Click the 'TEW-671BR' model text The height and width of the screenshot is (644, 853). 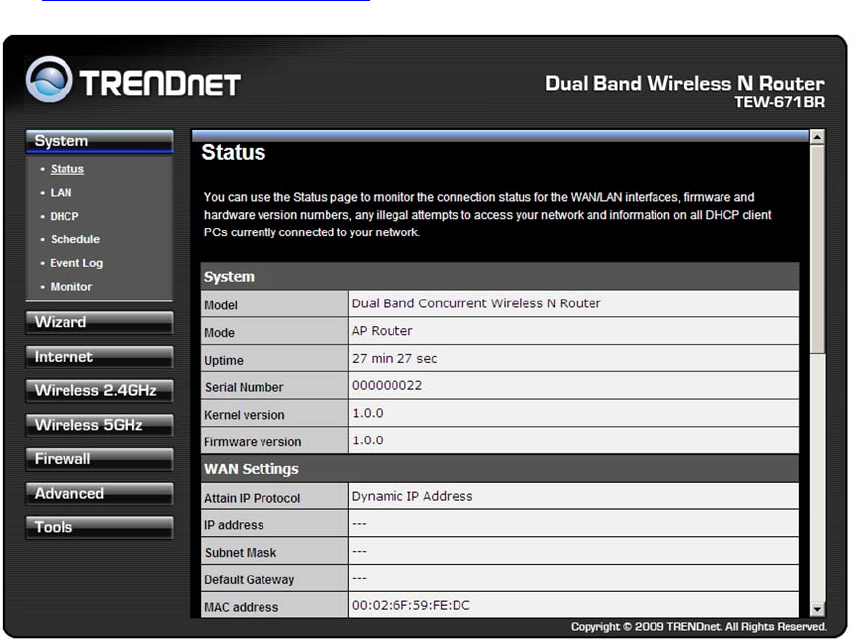[779, 102]
